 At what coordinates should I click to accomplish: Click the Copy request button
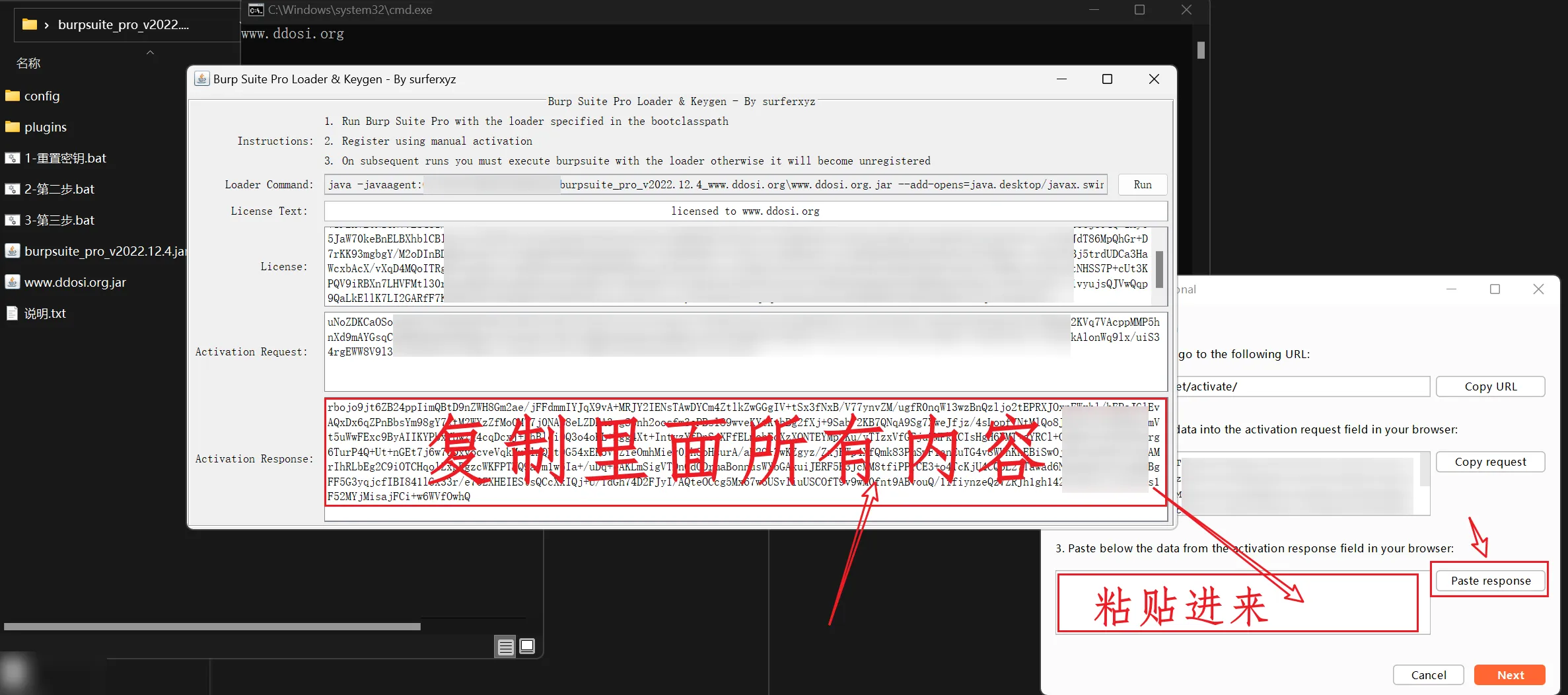(x=1490, y=462)
